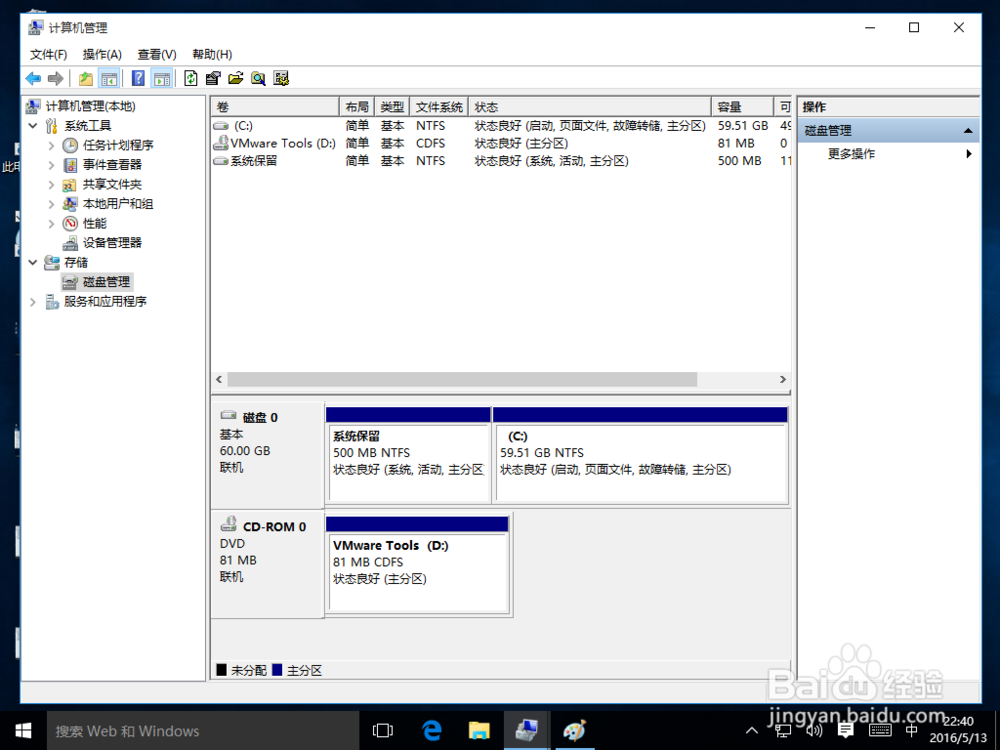Expand Services and Applications (服务和应用程序) branch
Screen dimensions: 1000x750
click(x=33, y=302)
